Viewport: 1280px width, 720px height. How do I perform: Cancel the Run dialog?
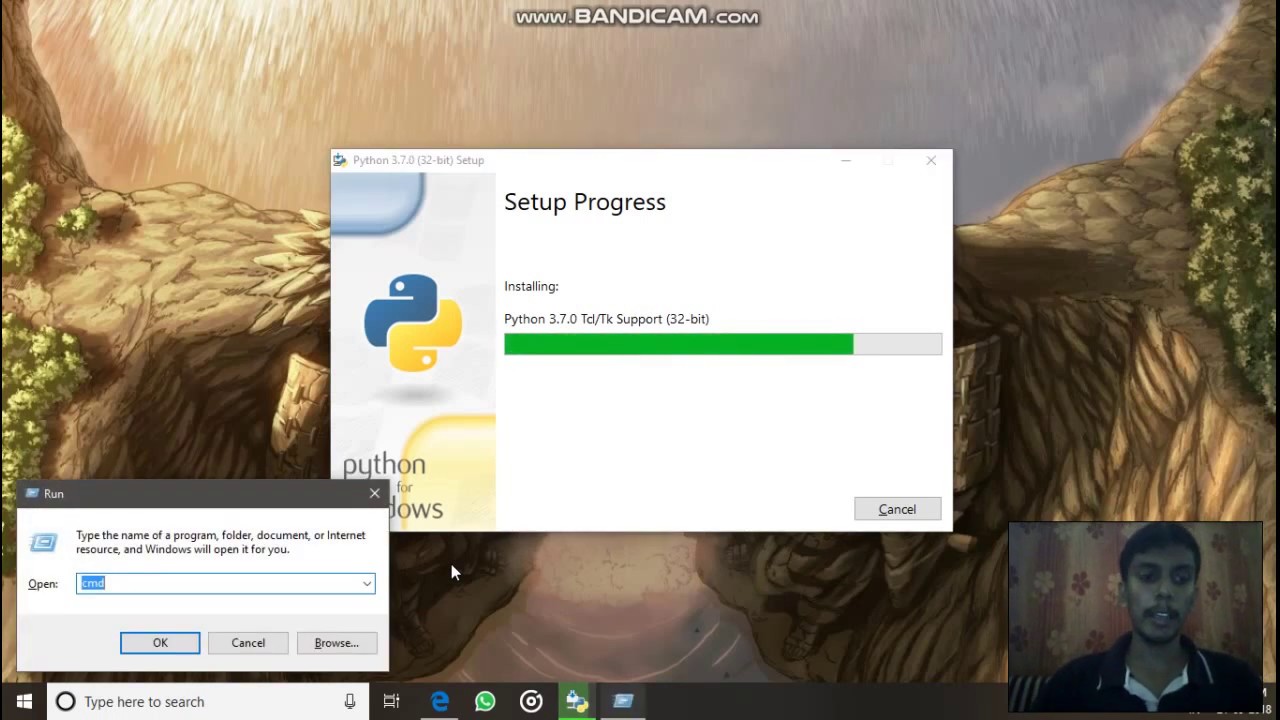tap(248, 643)
